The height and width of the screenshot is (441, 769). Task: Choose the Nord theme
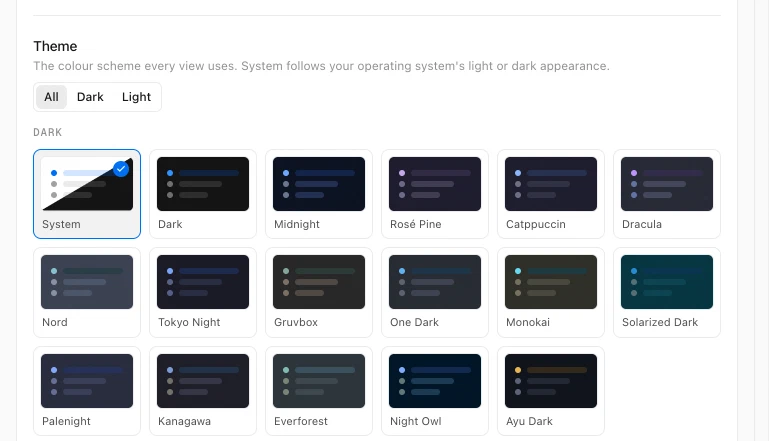87,292
